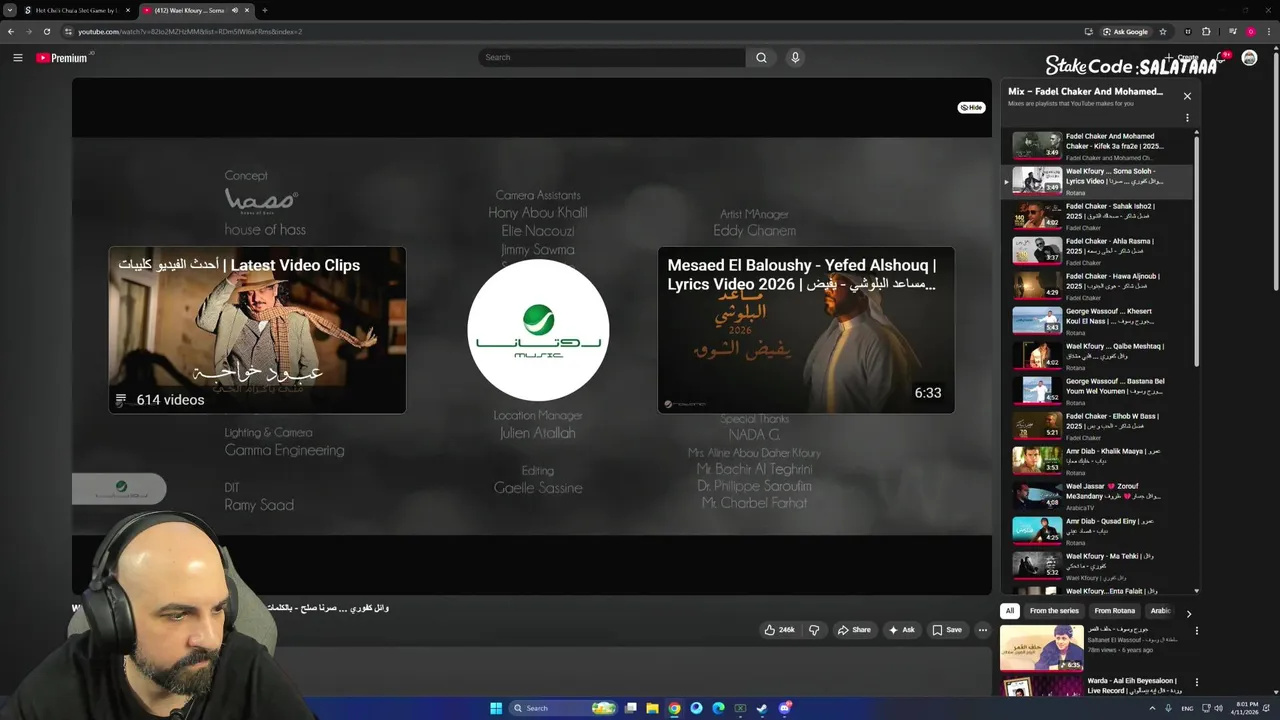Viewport: 1280px width, 720px height.
Task: Click the Ask sparkle button below the video
Action: point(901,630)
